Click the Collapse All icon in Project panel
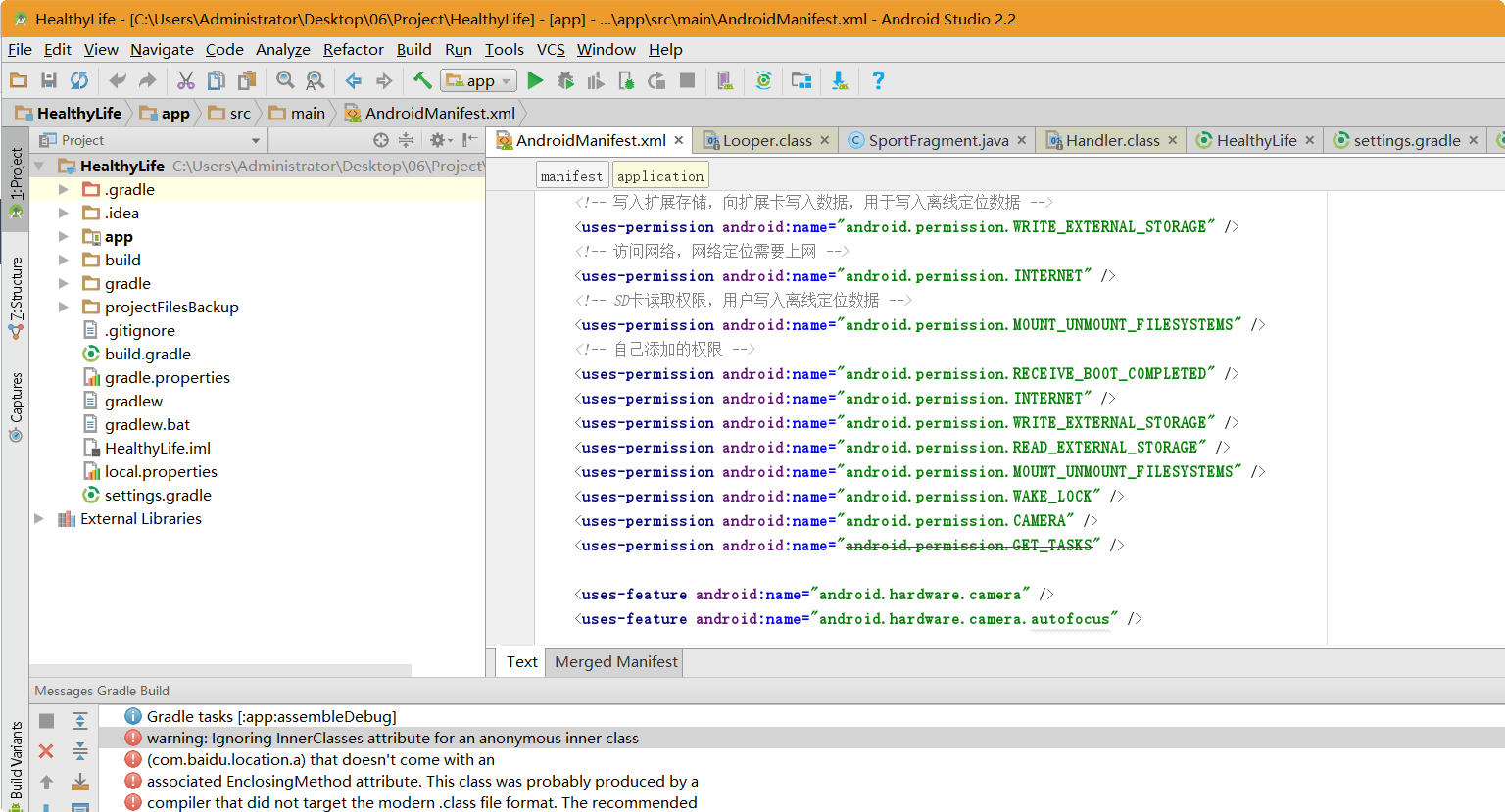Screen dimensions: 1505x812 click(406, 140)
